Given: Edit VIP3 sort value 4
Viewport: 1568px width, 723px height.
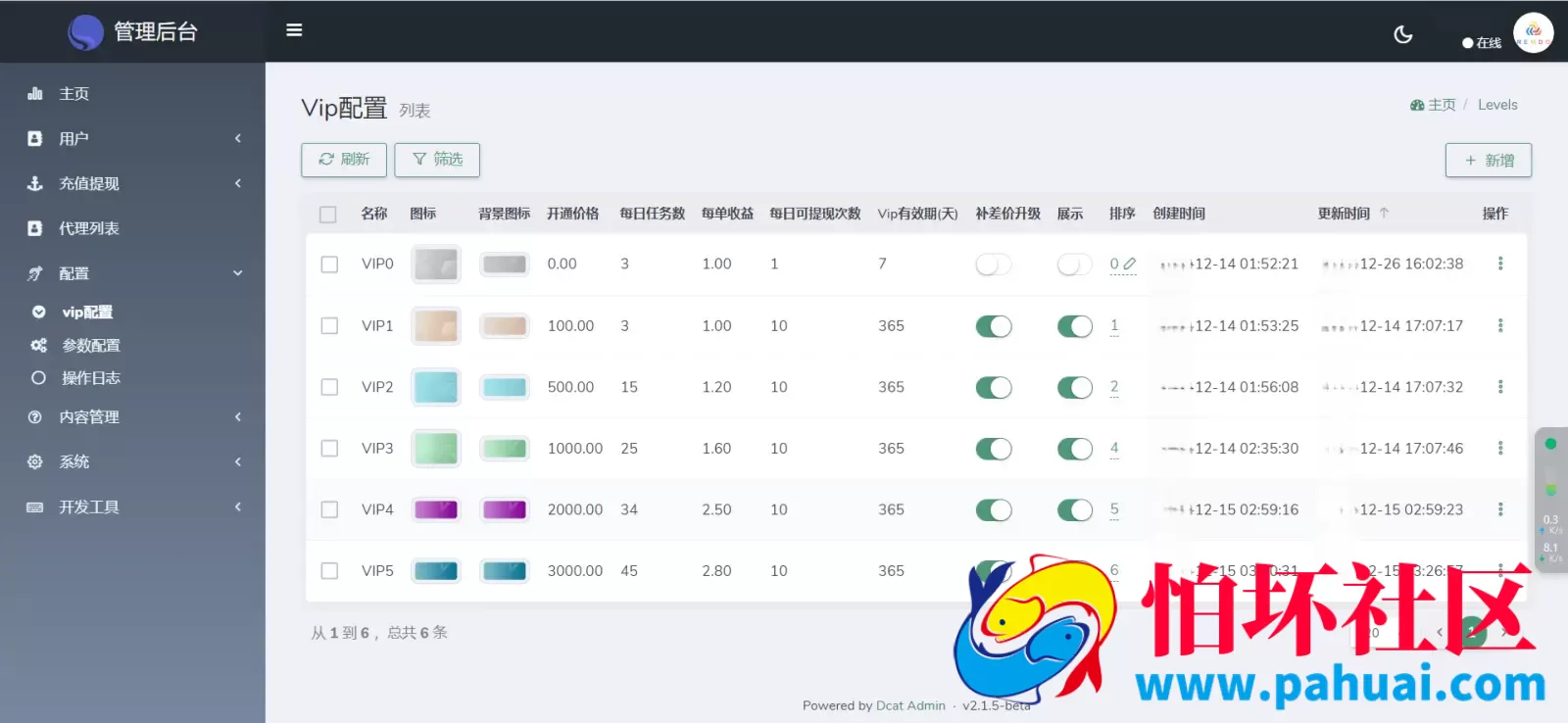Looking at the screenshot, I should click(x=1114, y=449).
